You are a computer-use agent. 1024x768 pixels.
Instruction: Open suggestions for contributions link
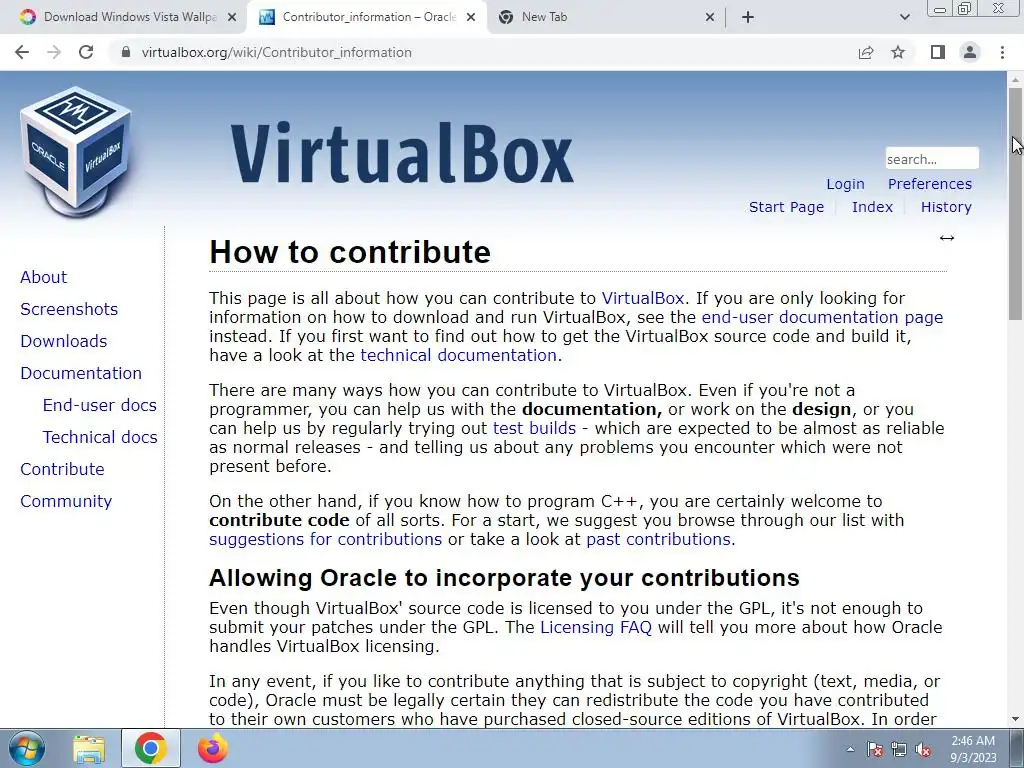click(x=325, y=539)
